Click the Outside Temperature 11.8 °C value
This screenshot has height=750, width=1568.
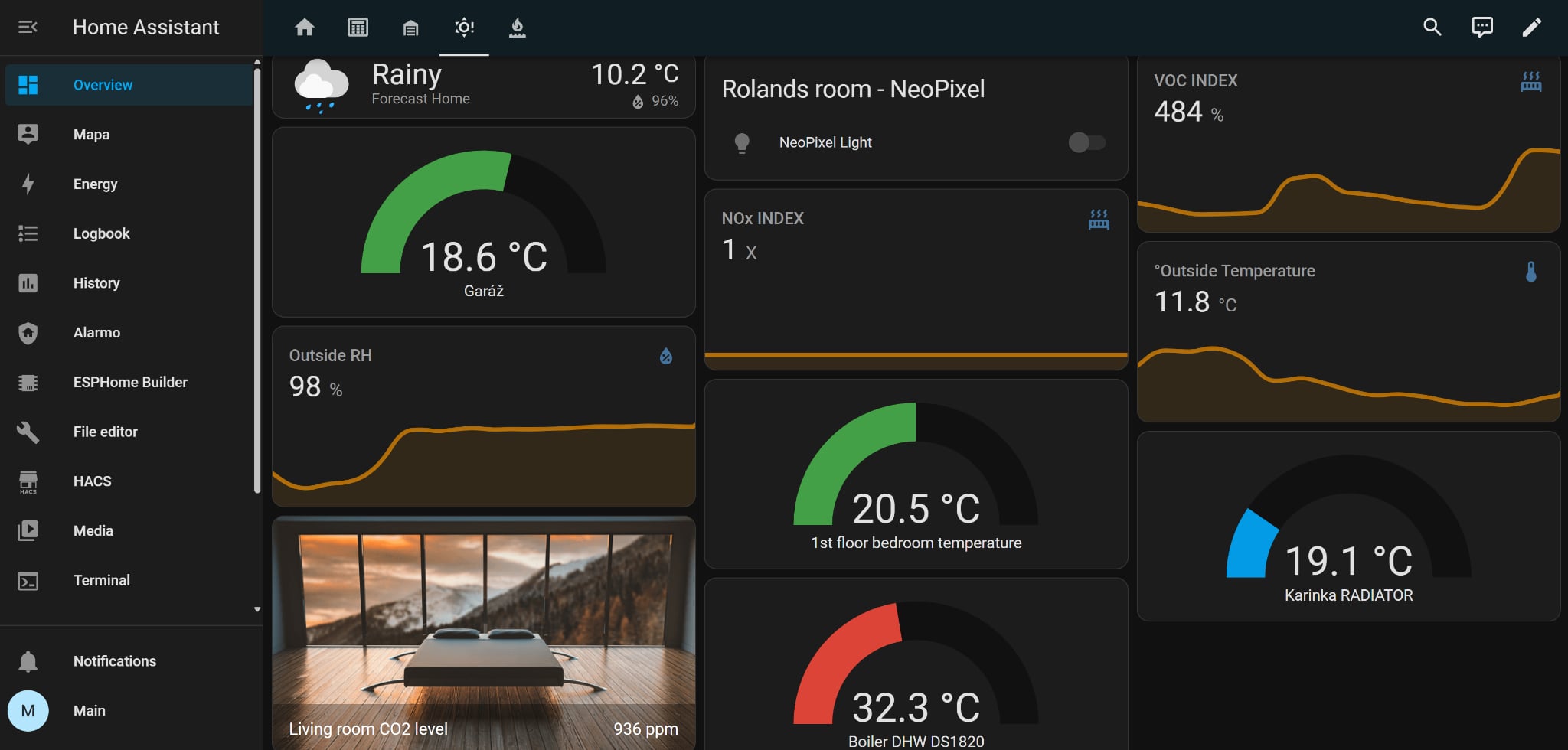click(x=1195, y=302)
